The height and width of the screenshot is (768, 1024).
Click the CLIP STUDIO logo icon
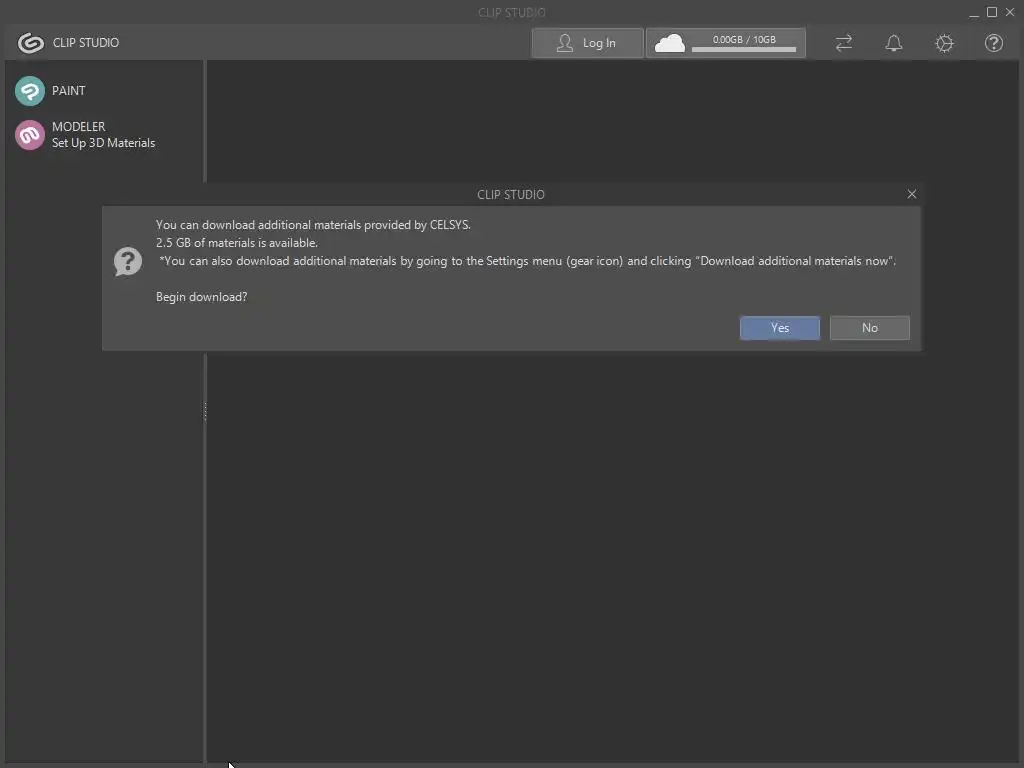tap(31, 43)
